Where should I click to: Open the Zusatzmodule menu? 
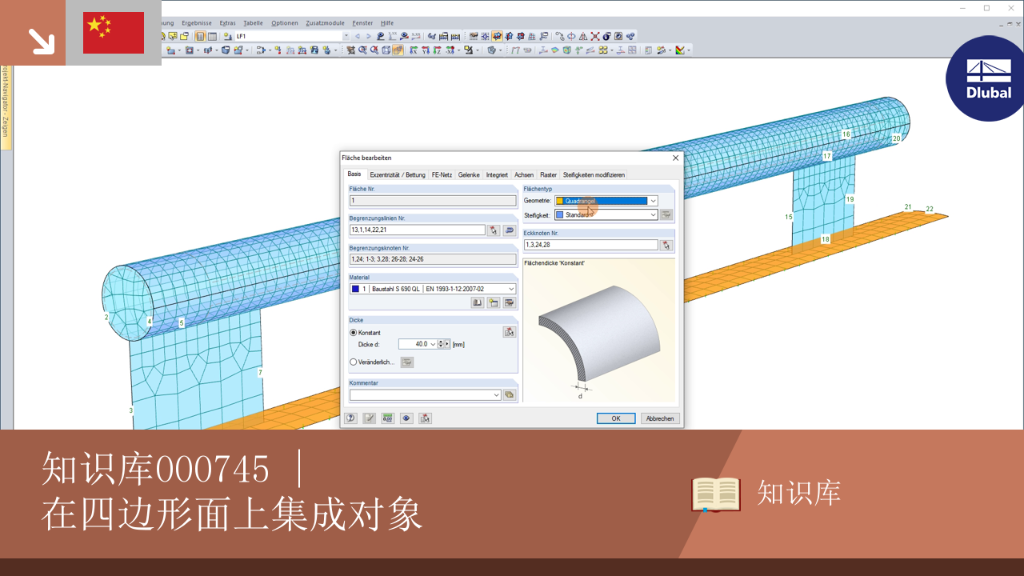click(x=325, y=23)
